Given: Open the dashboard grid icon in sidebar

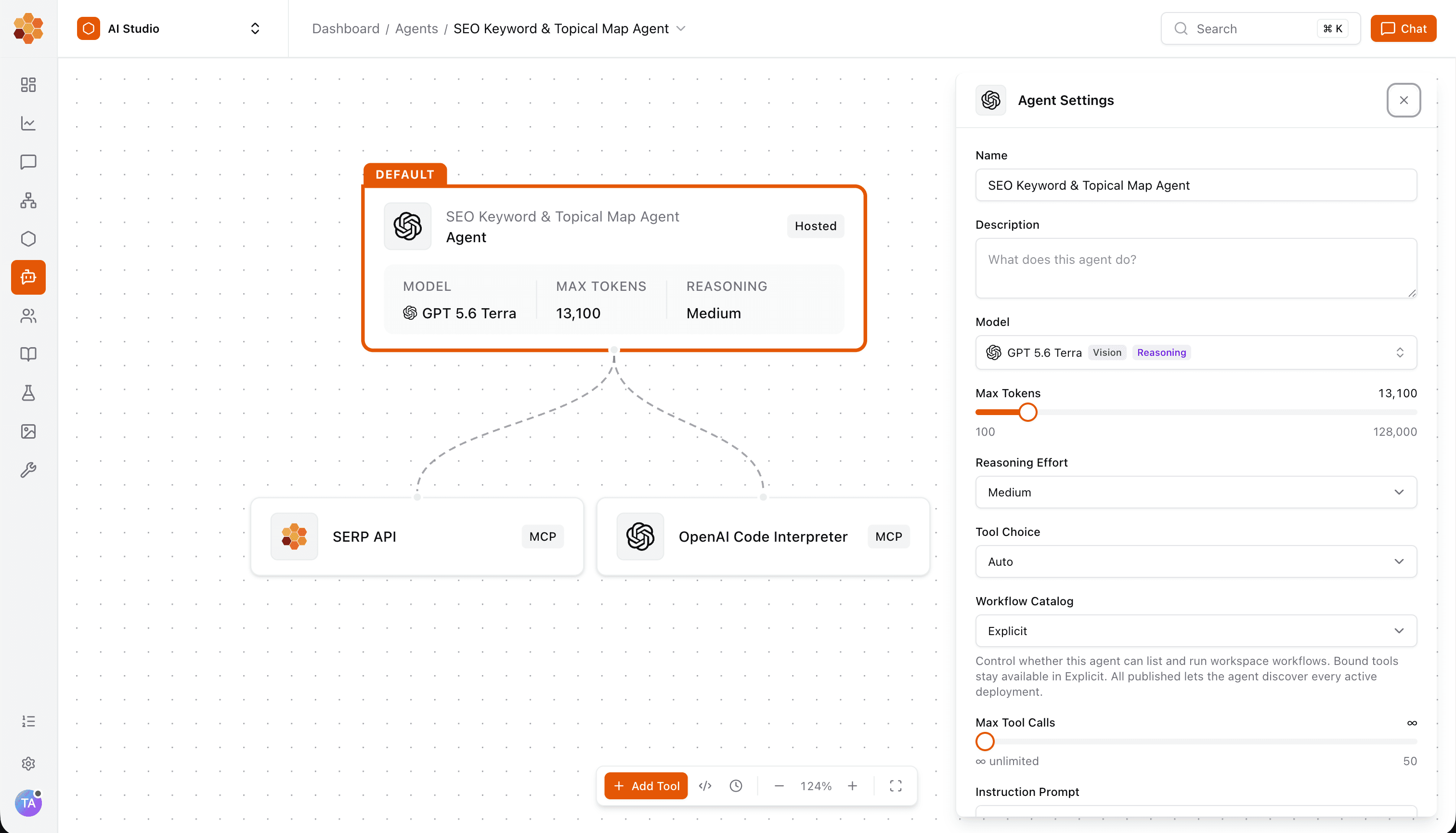Looking at the screenshot, I should point(28,85).
